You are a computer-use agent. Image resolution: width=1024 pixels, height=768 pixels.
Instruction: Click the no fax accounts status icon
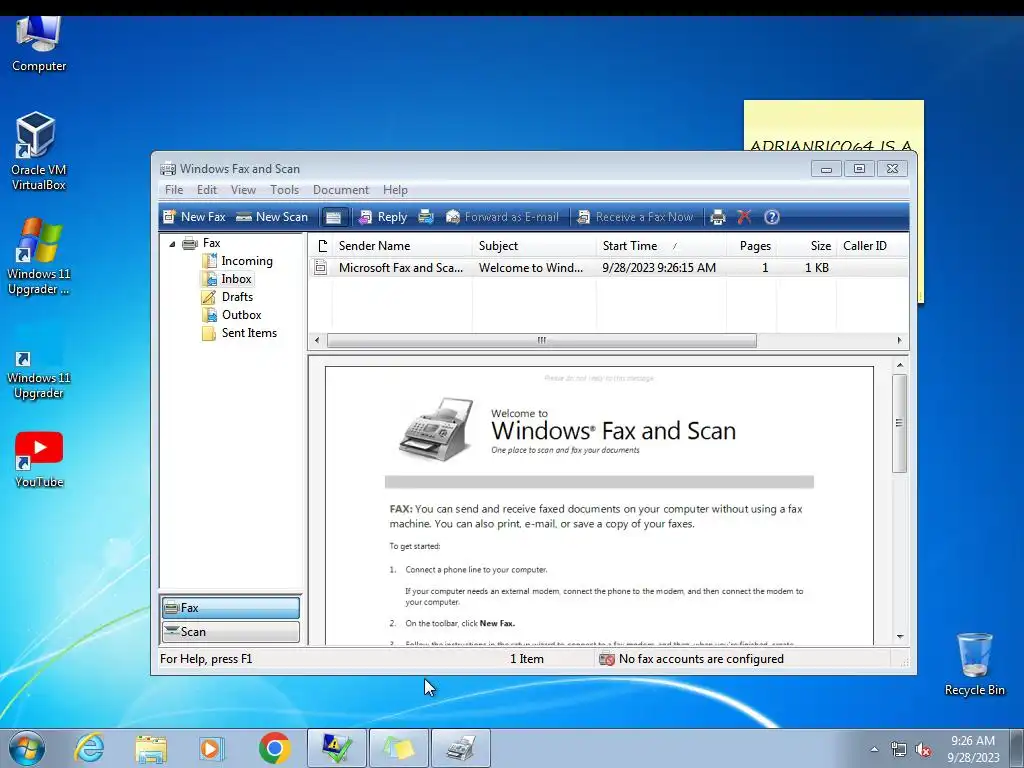pyautogui.click(x=607, y=659)
